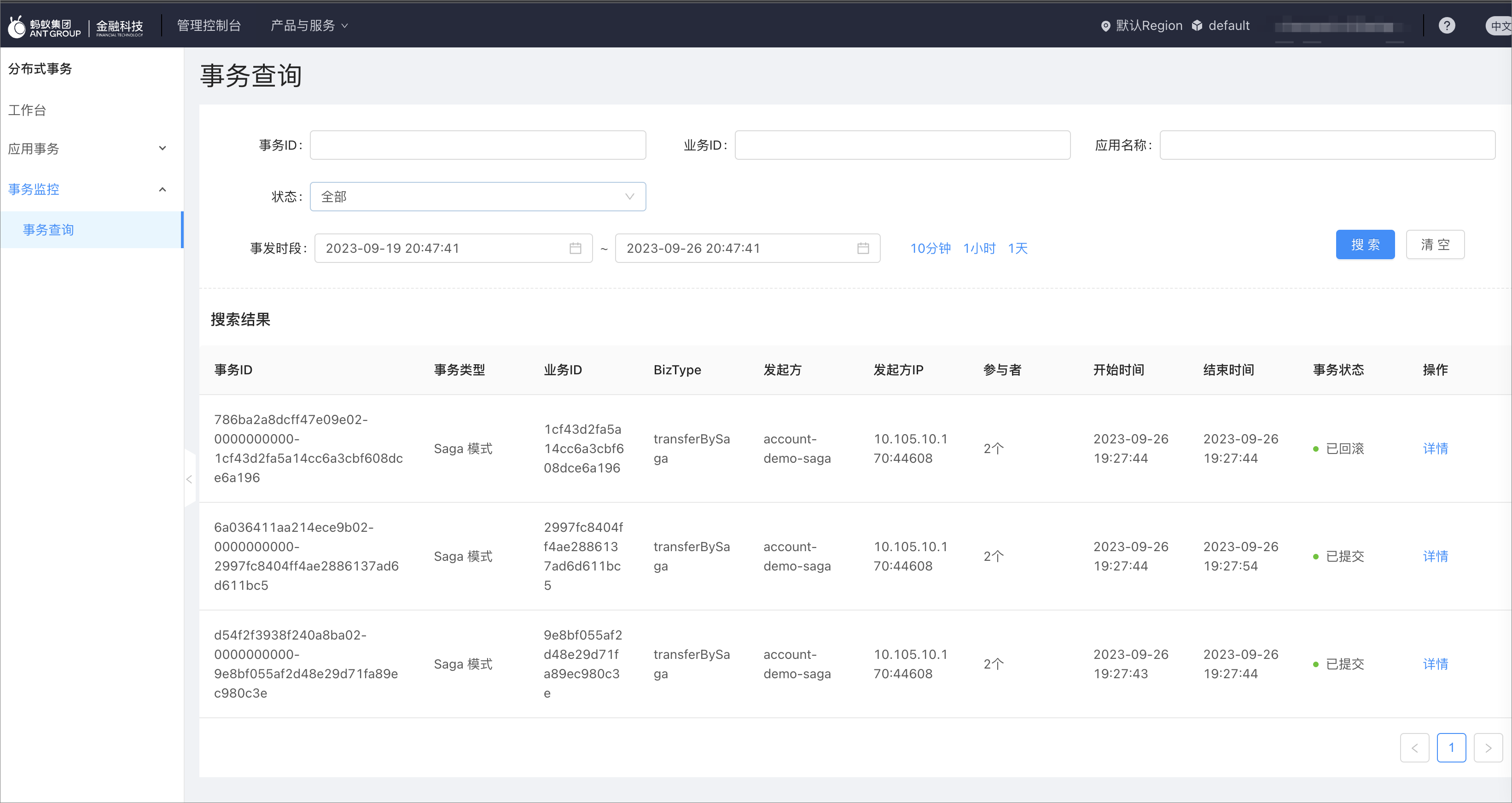
Task: Click the 应用名称 input field
Action: click(x=1327, y=145)
